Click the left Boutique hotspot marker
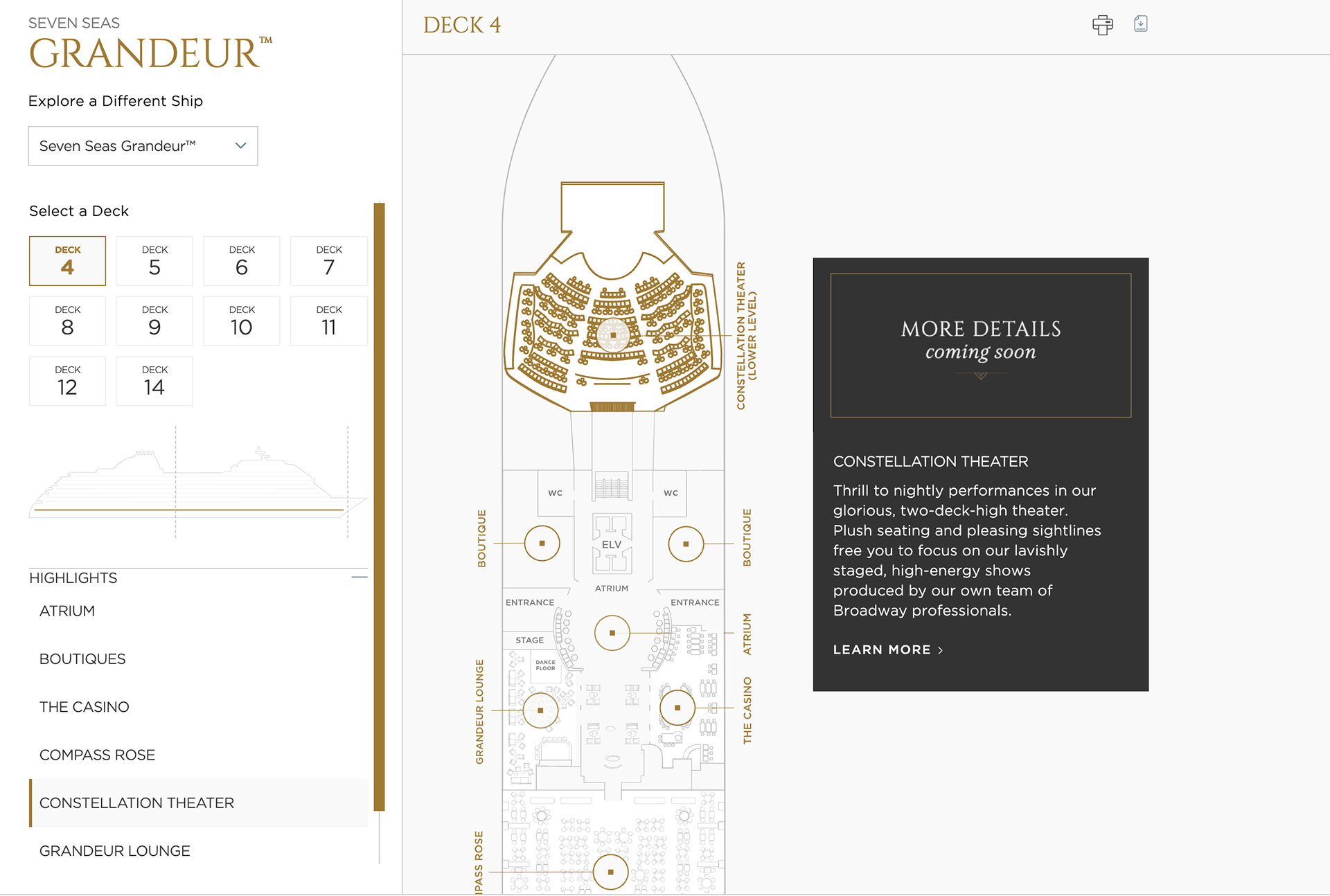Image resolution: width=1330 pixels, height=896 pixels. (542, 544)
